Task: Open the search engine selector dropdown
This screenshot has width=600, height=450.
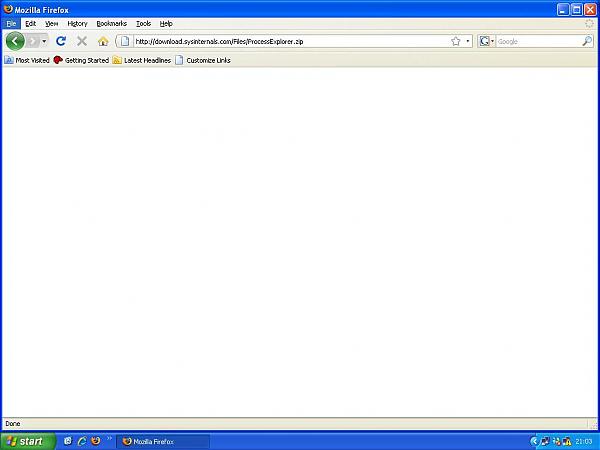Action: tap(487, 41)
